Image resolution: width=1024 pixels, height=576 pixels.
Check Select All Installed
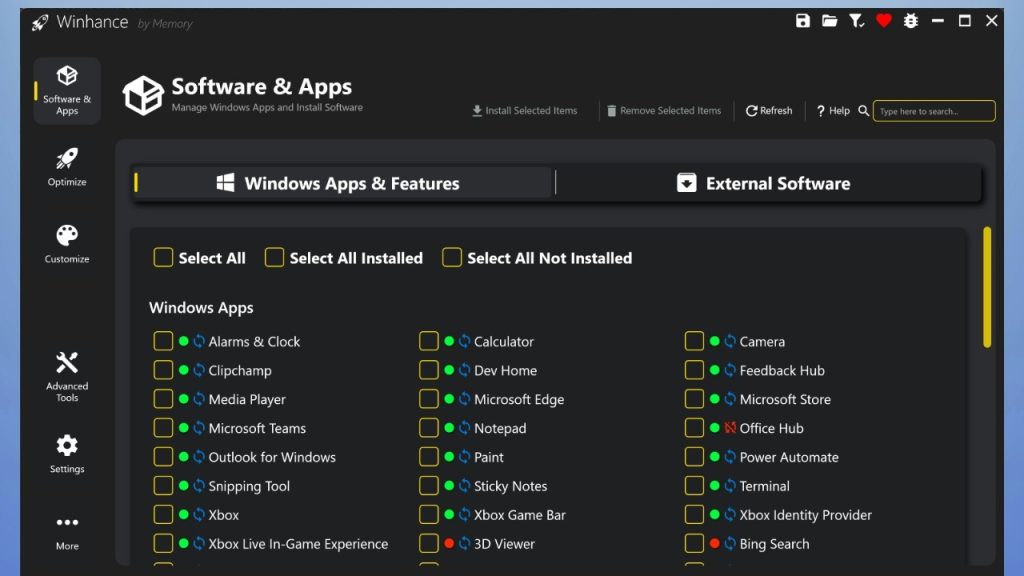[274, 257]
